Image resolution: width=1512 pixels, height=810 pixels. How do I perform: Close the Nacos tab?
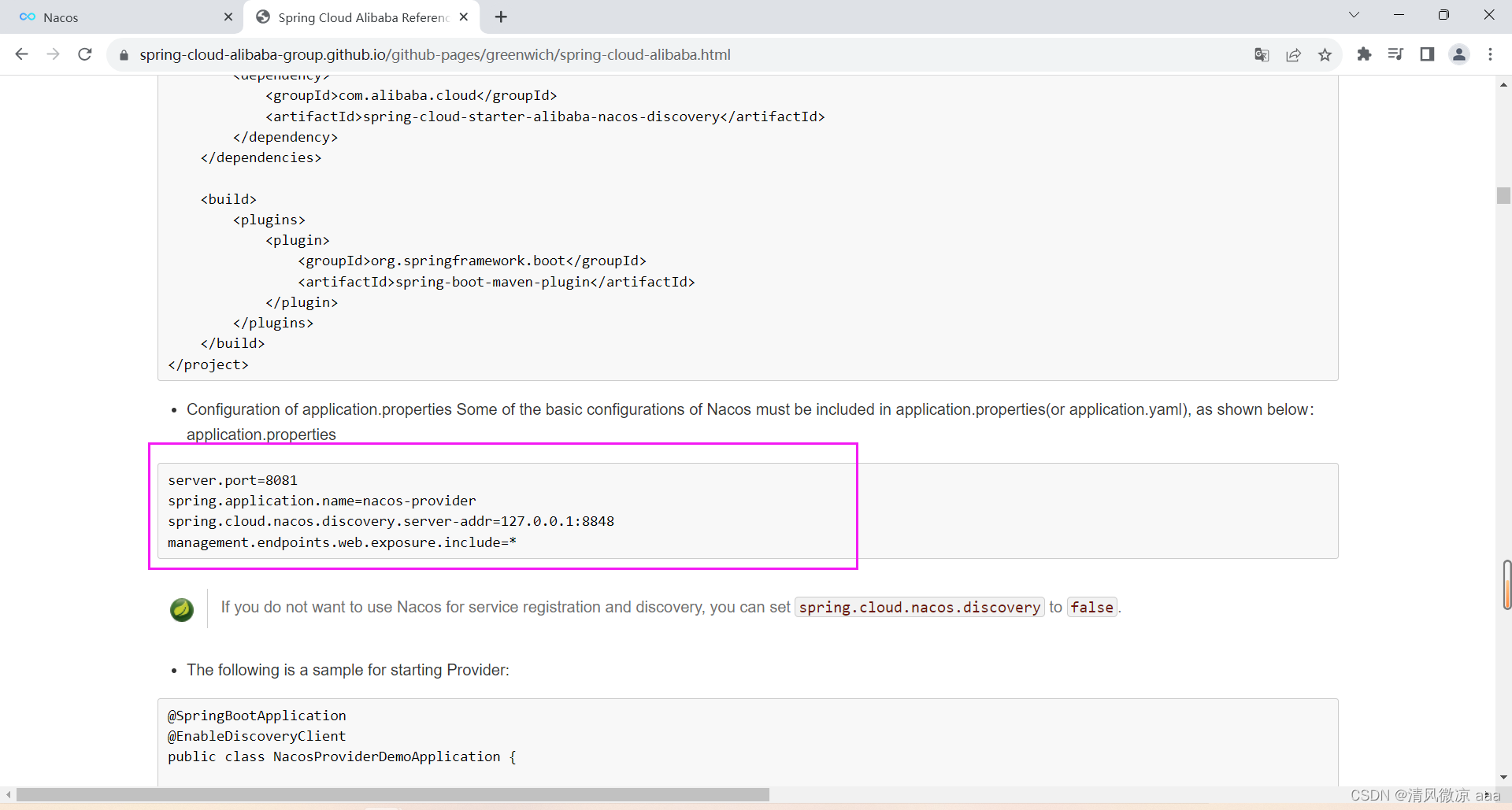[x=228, y=17]
